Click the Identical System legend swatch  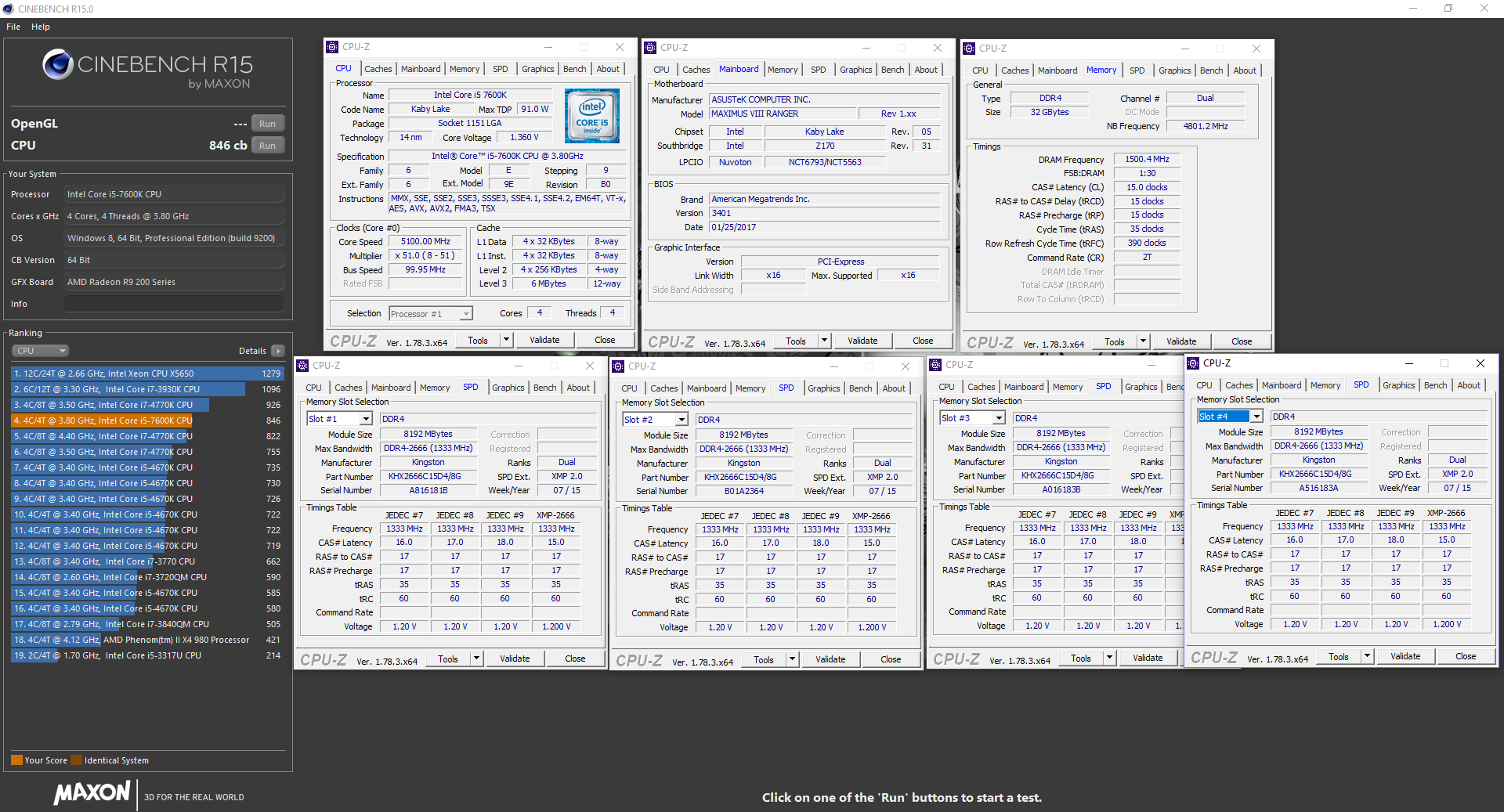tap(76, 760)
